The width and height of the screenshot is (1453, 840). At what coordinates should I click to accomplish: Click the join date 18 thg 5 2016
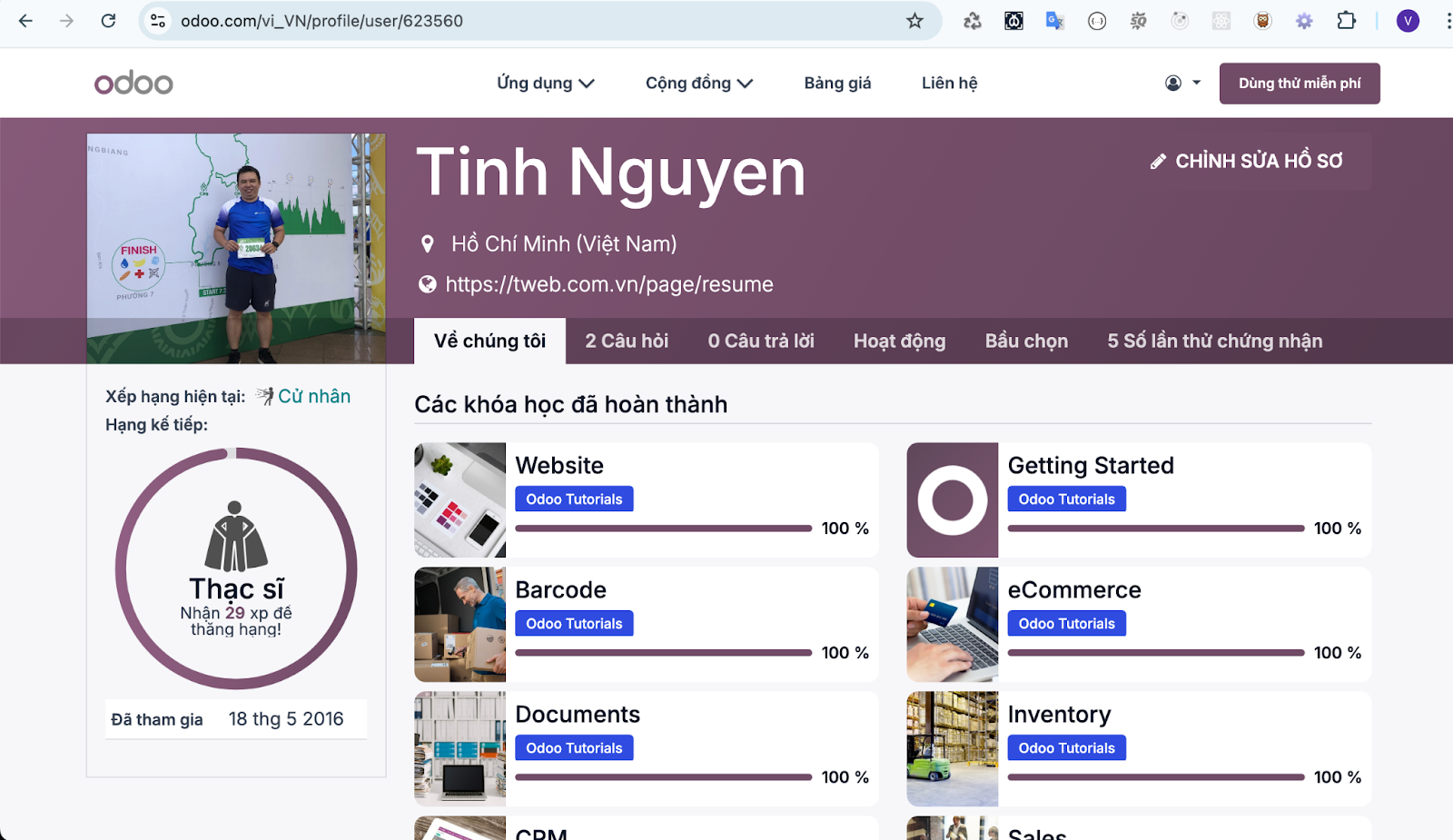[286, 718]
